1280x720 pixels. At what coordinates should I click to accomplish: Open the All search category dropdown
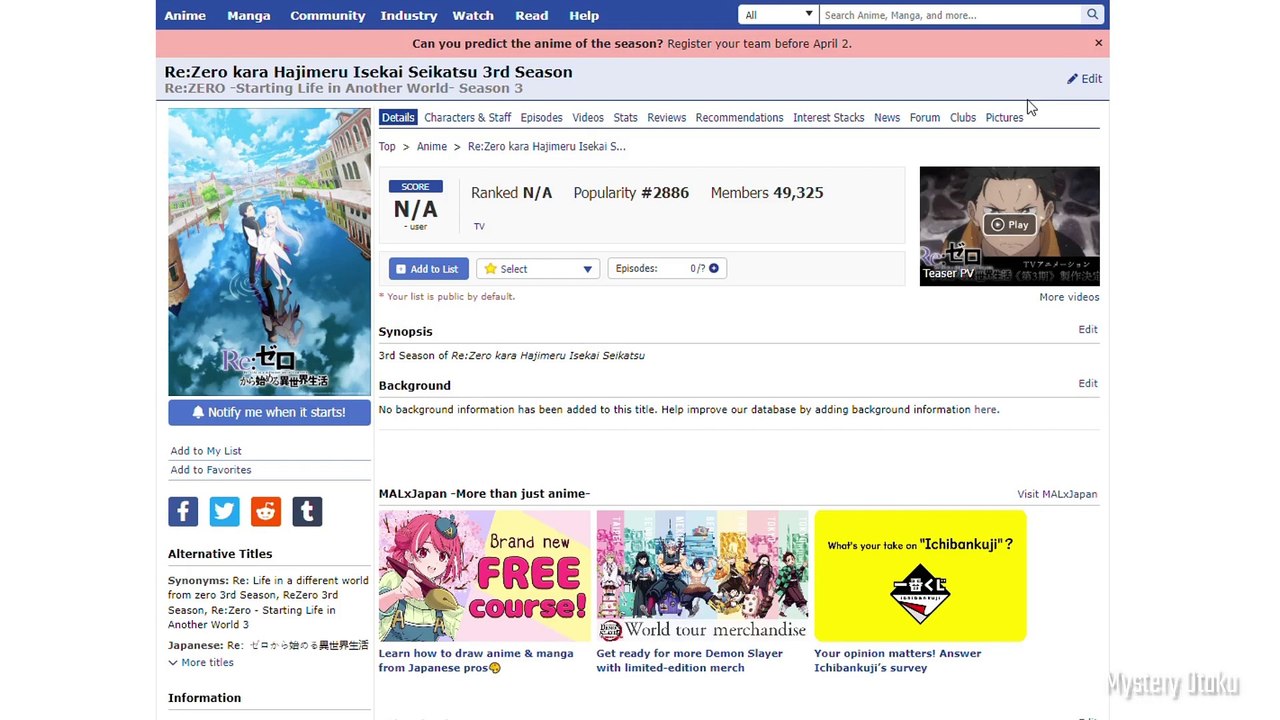coord(778,15)
